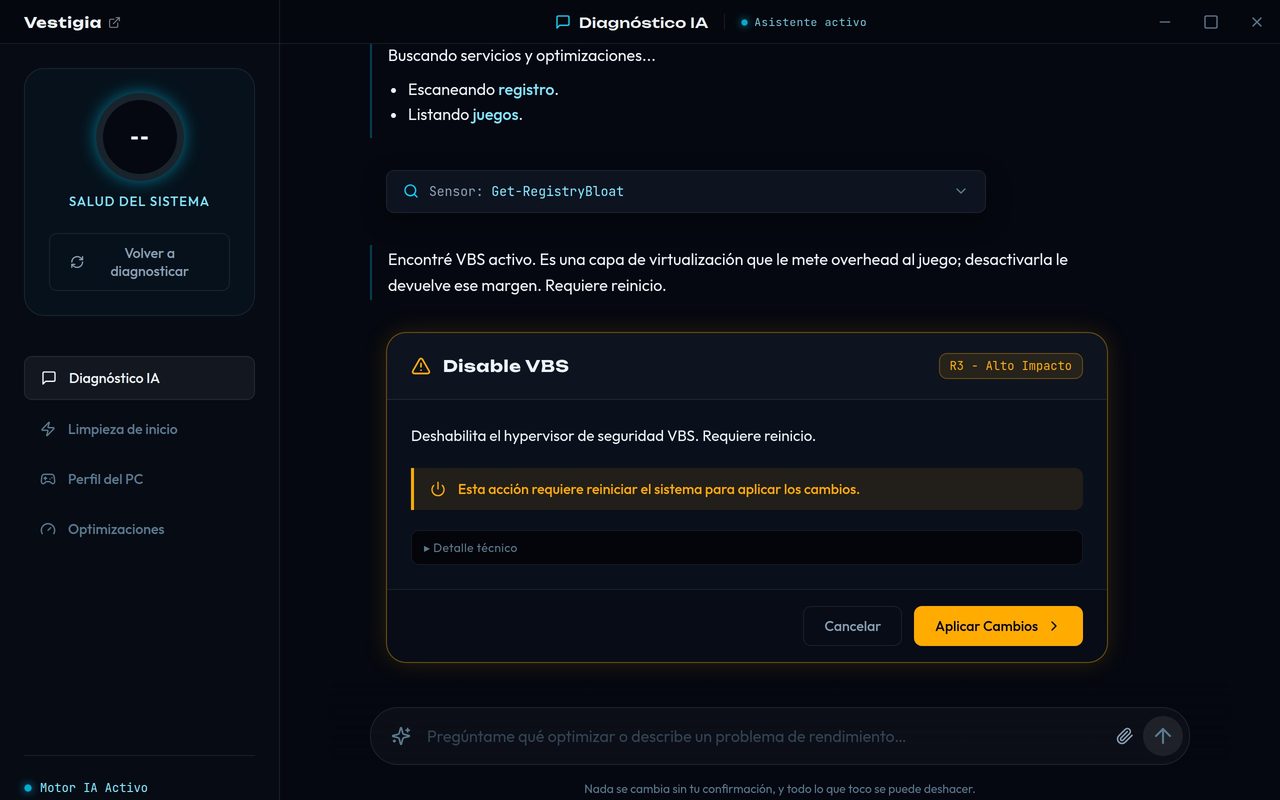Cancel the Disable VBS action
Image resolution: width=1280 pixels, height=800 pixels.
[852, 626]
